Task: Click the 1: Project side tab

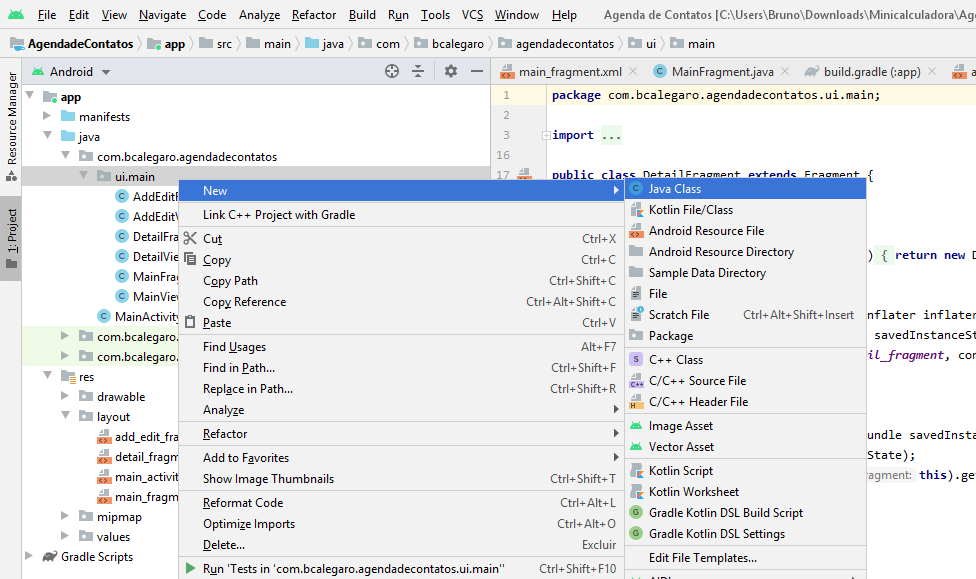Action: click(12, 236)
